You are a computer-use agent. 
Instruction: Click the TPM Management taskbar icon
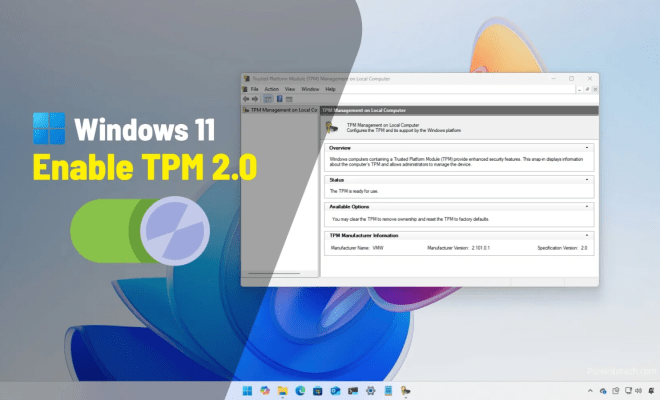click(405, 391)
